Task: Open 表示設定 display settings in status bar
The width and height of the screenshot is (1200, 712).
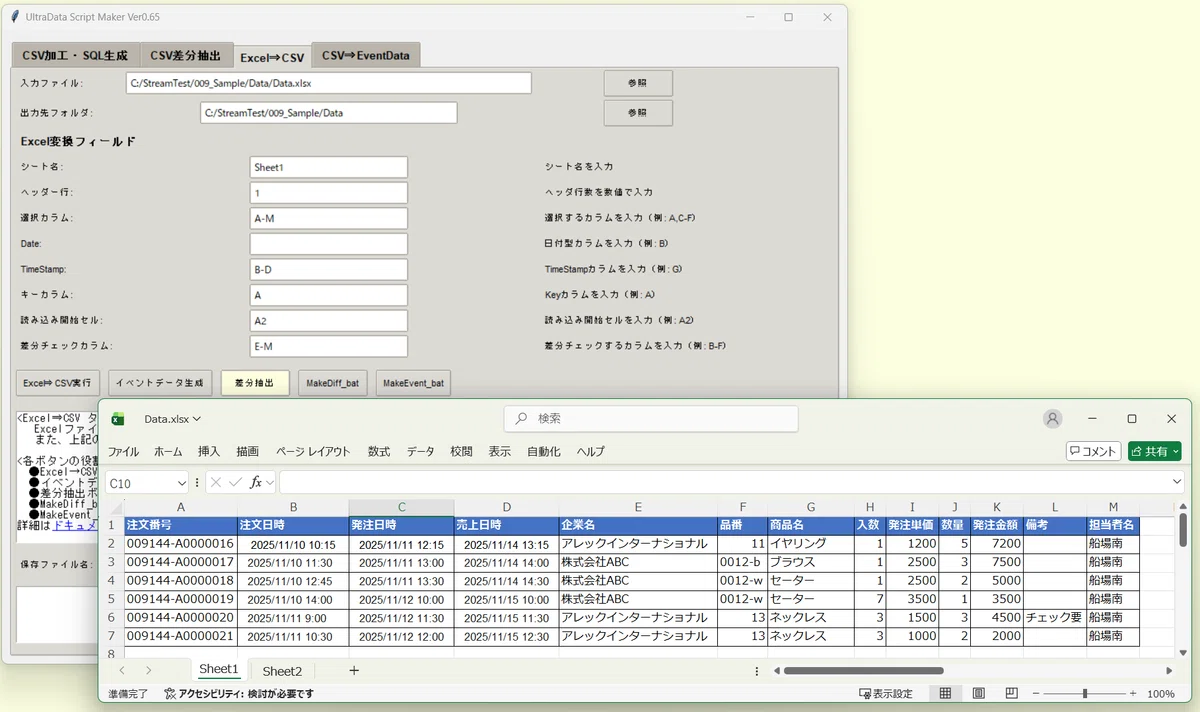Action: pyautogui.click(x=886, y=693)
